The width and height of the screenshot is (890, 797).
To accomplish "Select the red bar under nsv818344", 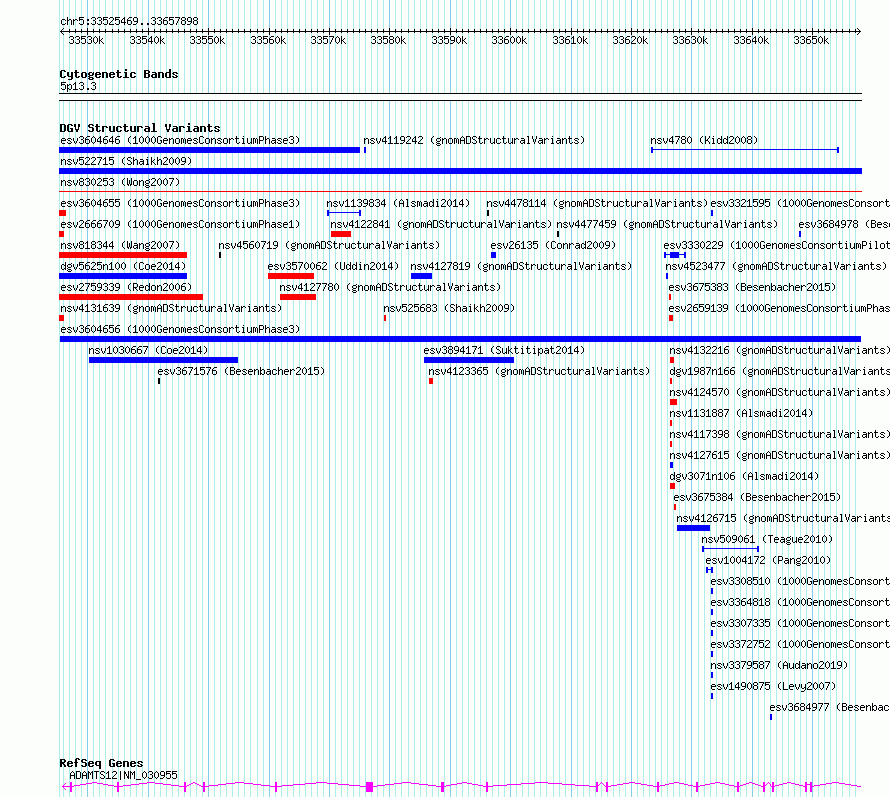I will tap(123, 255).
